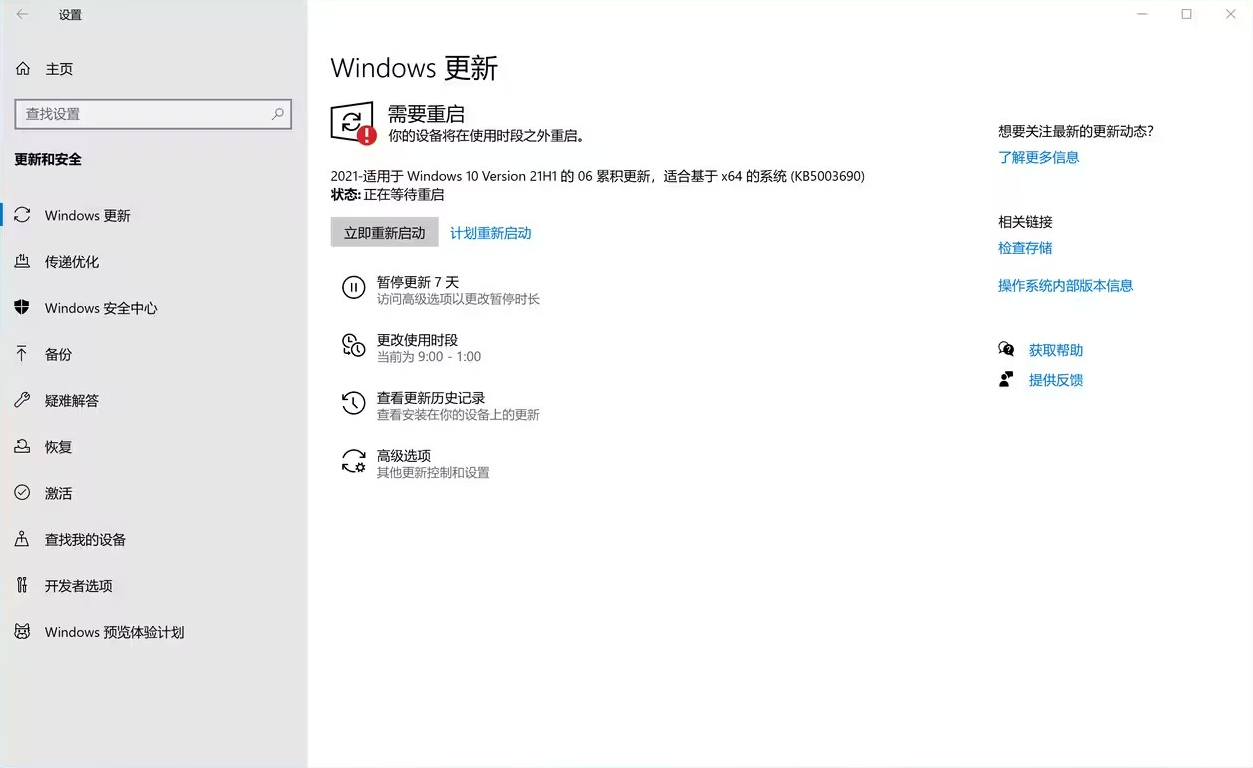Click the Windows 安全中心 shield icon
Image resolution: width=1253 pixels, height=768 pixels.
(22, 307)
